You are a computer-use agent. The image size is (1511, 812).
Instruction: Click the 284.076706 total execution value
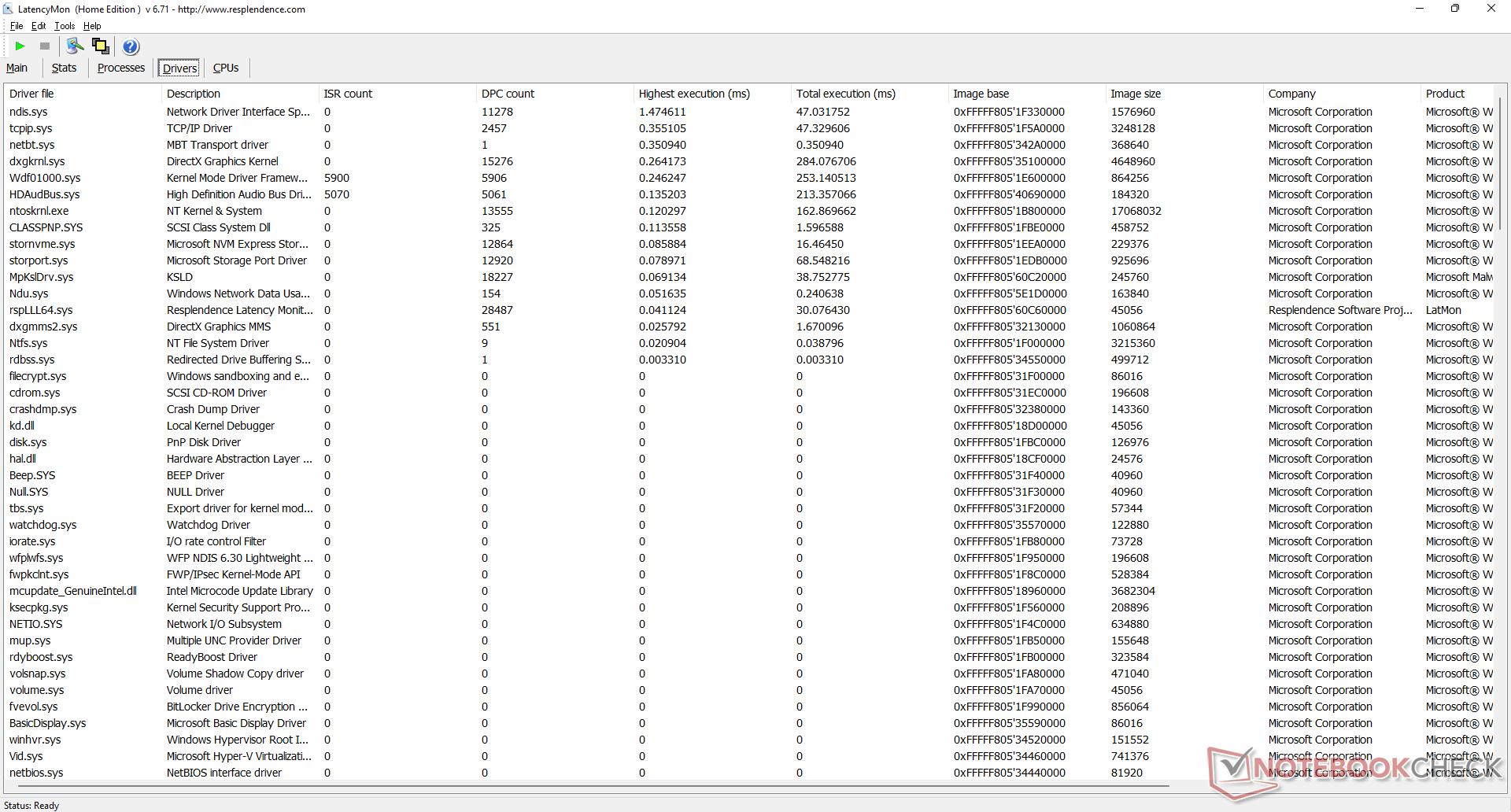(826, 161)
